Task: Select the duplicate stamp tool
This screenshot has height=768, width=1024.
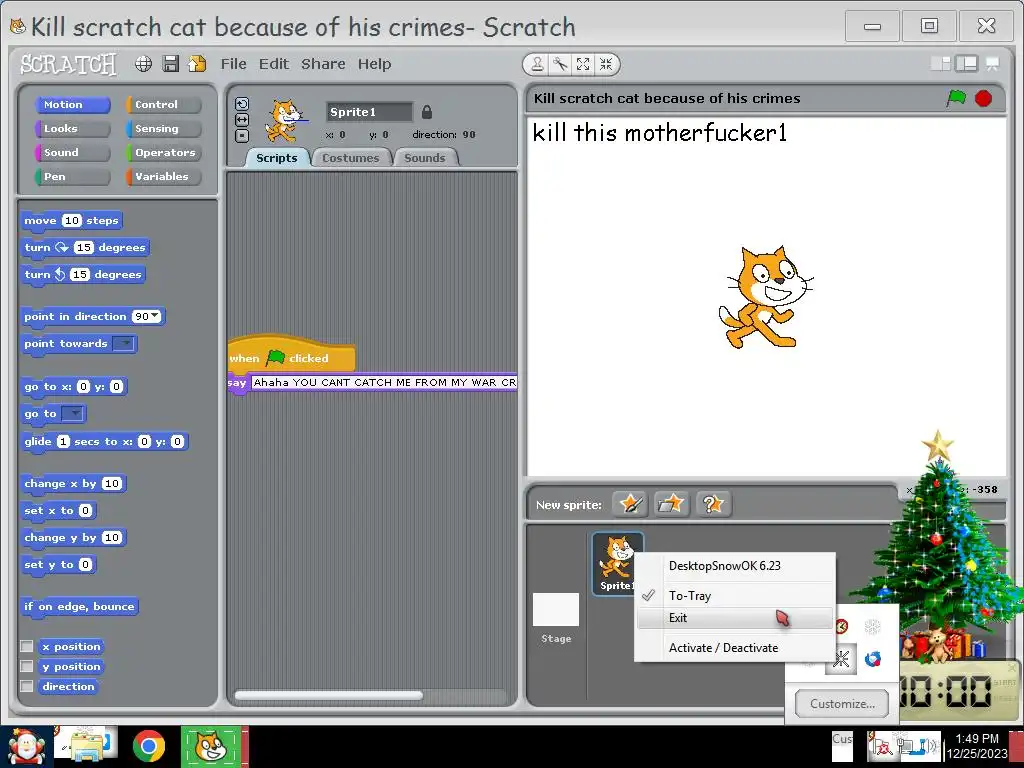Action: pyautogui.click(x=537, y=64)
